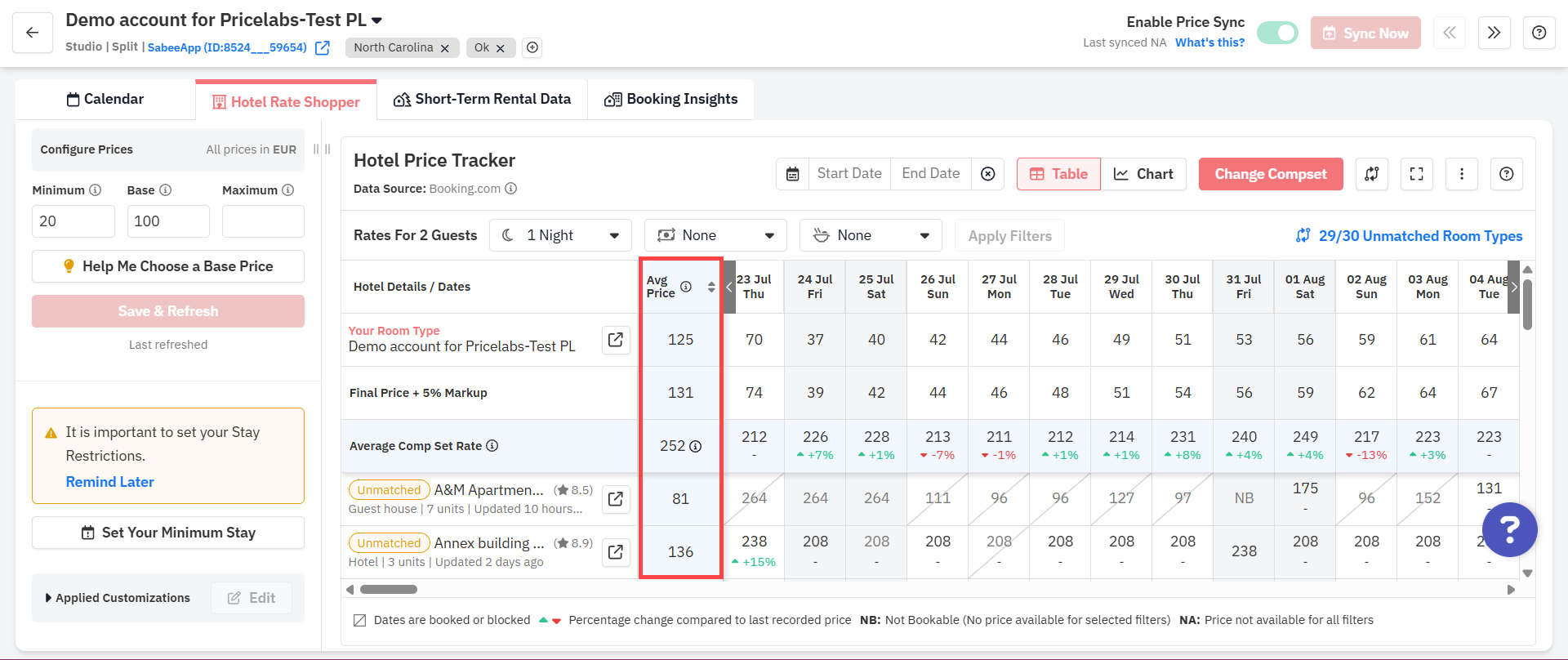Viewport: 1568px width, 660px height.
Task: Click the Base price input field
Action: 168,221
